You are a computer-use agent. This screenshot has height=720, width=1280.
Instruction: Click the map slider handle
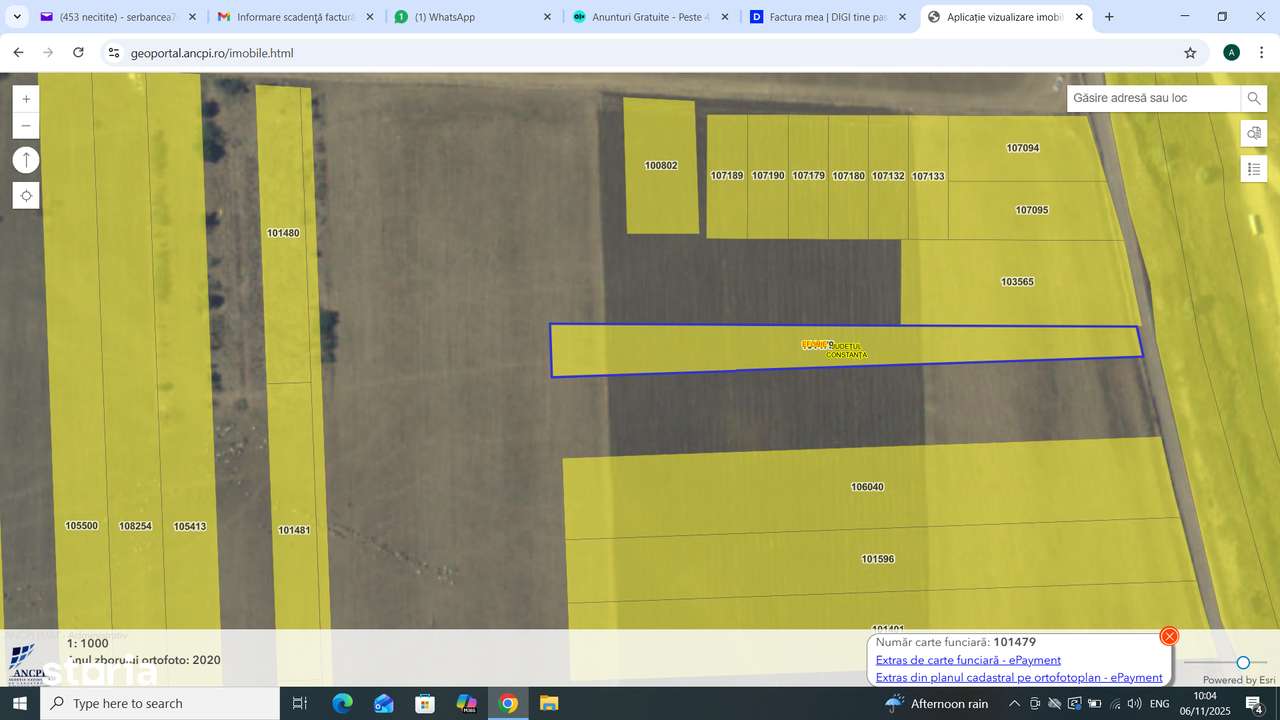pyautogui.click(x=1243, y=662)
